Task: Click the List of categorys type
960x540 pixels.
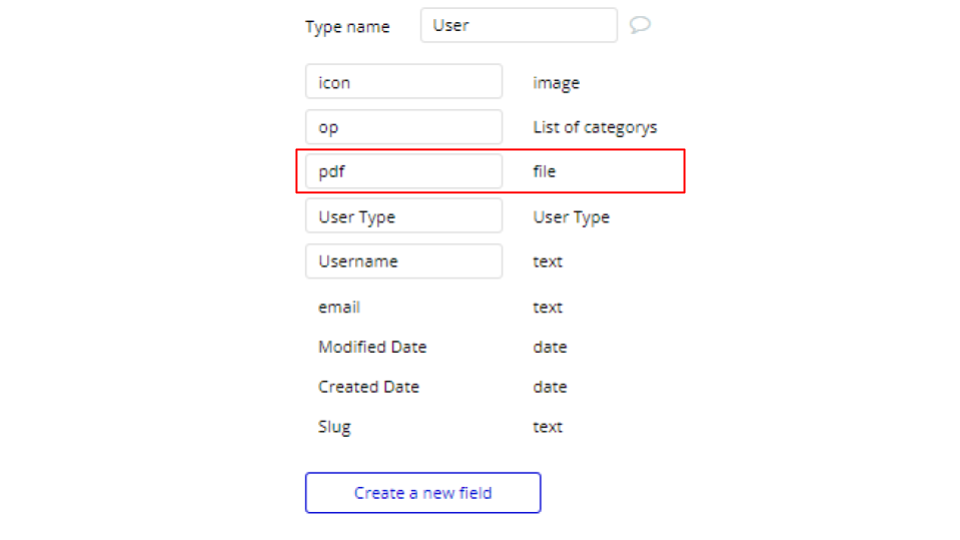Action: point(594,127)
